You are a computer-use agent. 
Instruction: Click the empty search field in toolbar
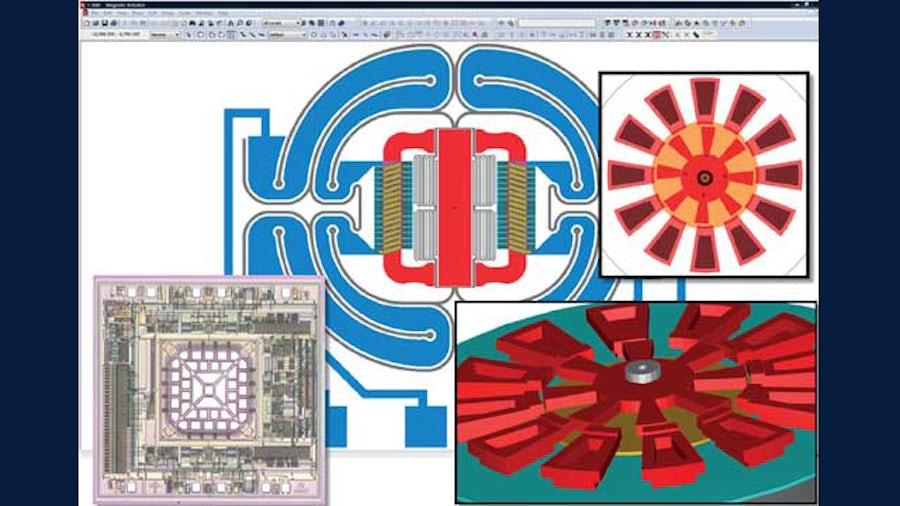pyautogui.click(x=557, y=24)
